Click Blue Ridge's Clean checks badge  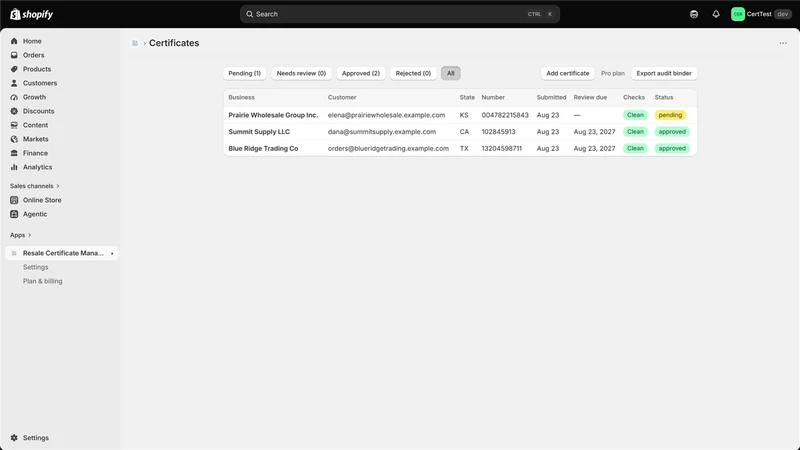(635, 148)
